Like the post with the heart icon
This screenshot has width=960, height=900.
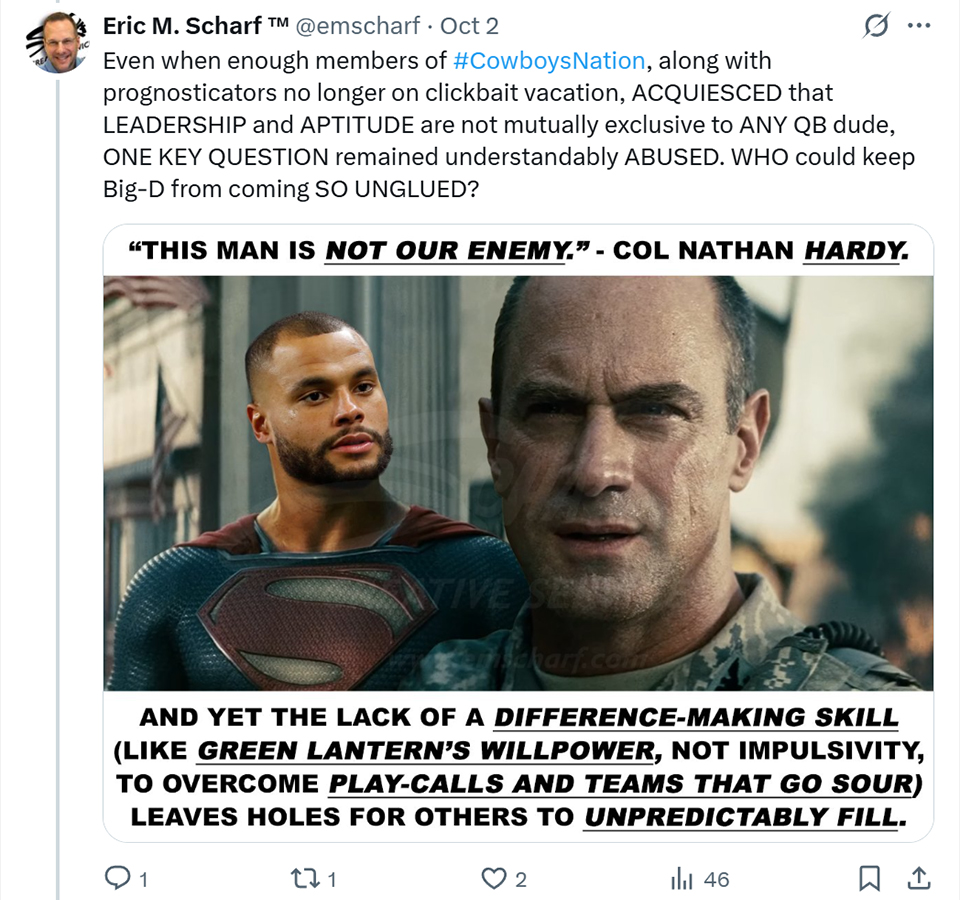(494, 879)
